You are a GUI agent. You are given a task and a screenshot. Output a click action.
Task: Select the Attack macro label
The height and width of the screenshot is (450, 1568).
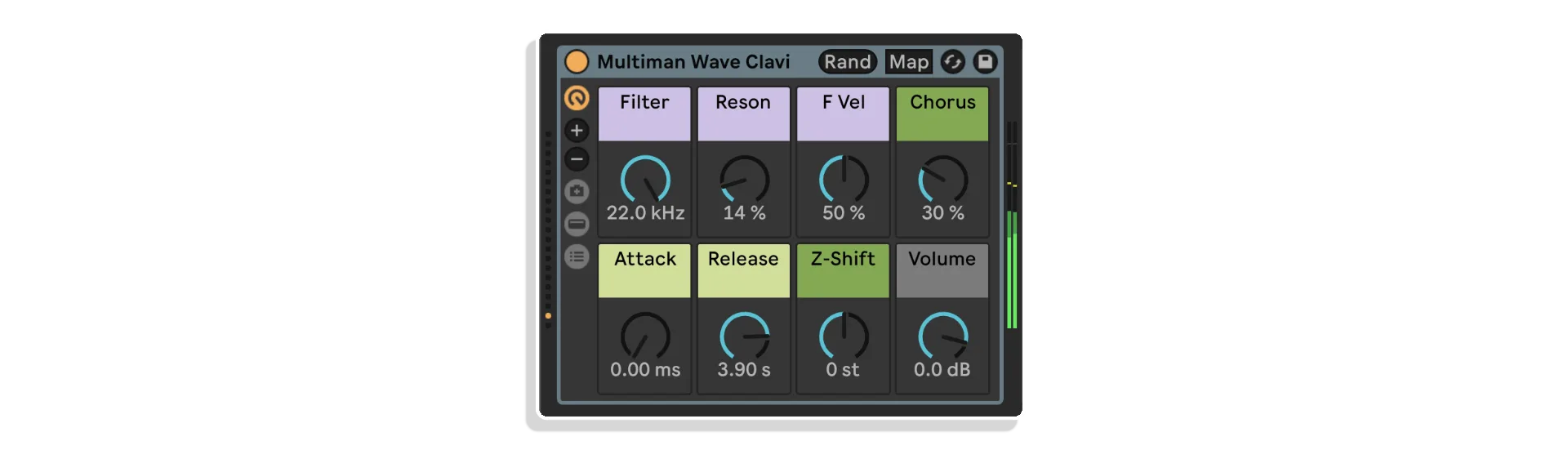(644, 259)
